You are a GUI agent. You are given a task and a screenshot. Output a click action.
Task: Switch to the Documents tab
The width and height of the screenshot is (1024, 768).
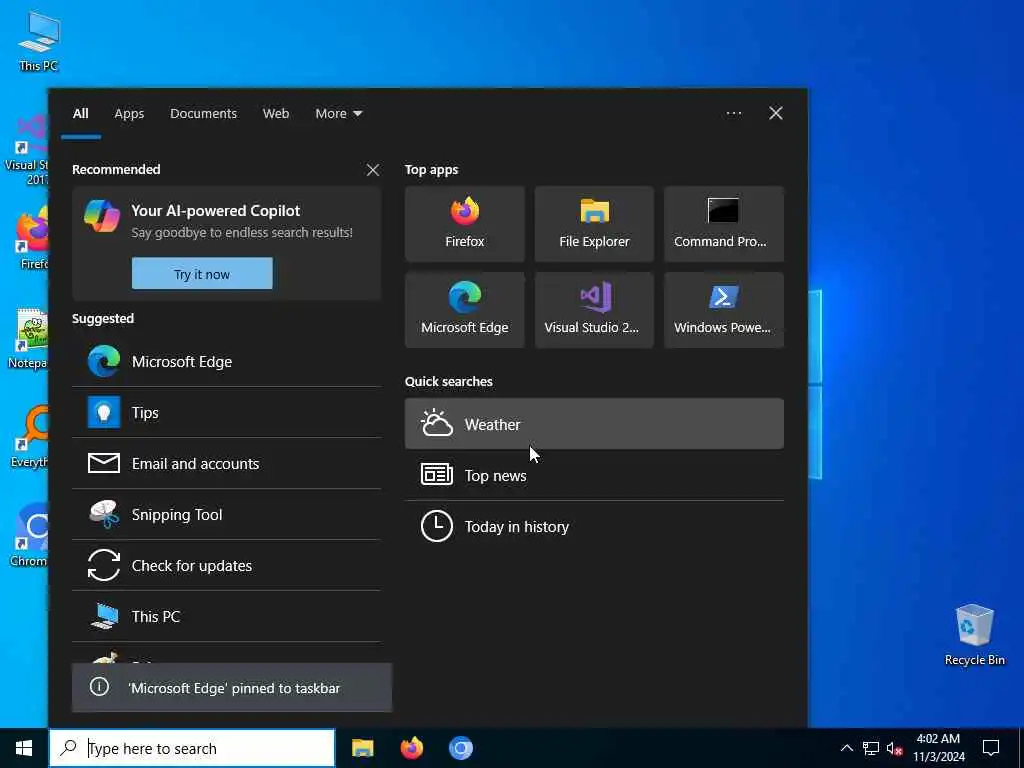[203, 114]
